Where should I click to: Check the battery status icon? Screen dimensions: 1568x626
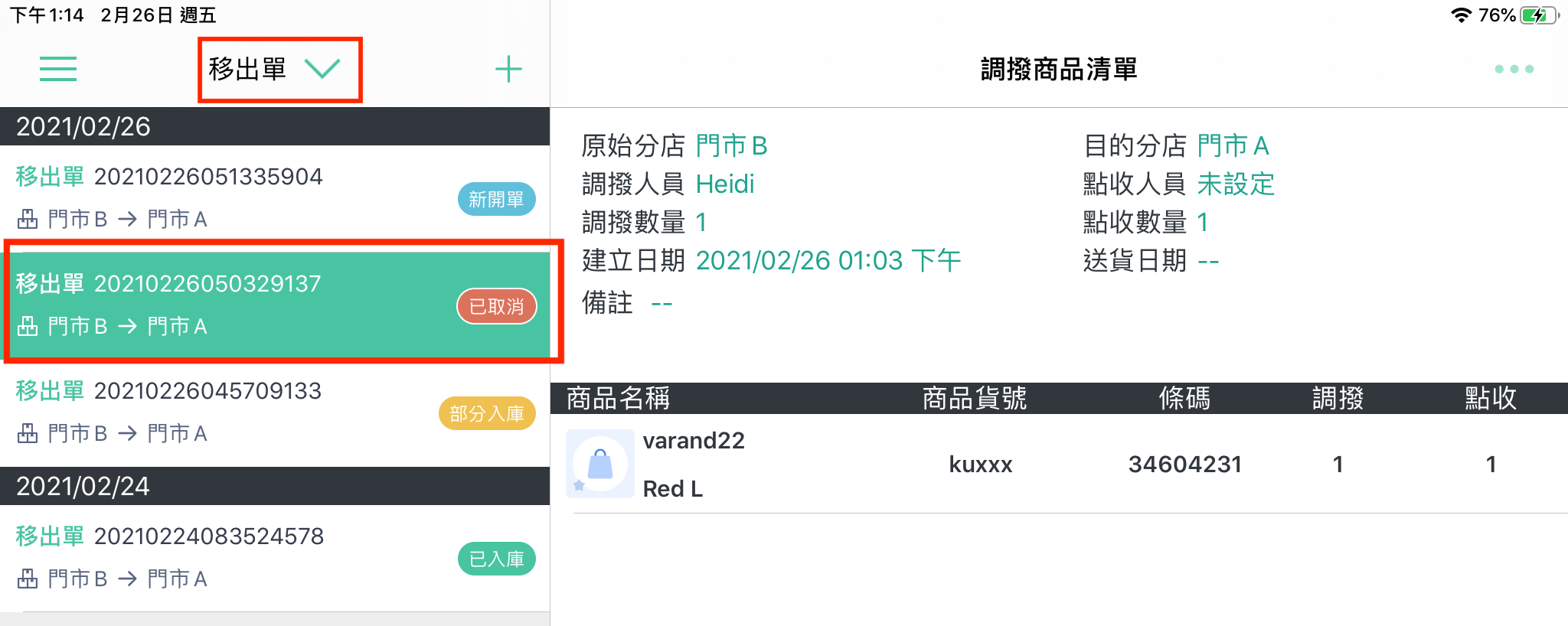[x=1540, y=15]
